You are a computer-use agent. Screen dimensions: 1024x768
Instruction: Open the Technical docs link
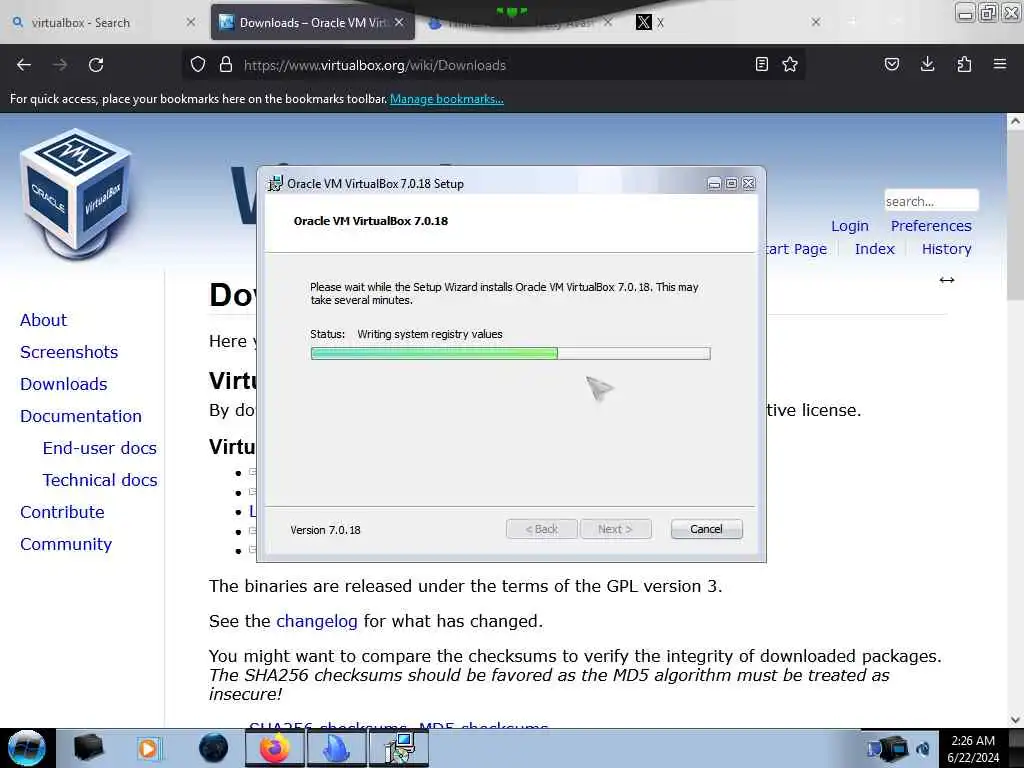(100, 480)
